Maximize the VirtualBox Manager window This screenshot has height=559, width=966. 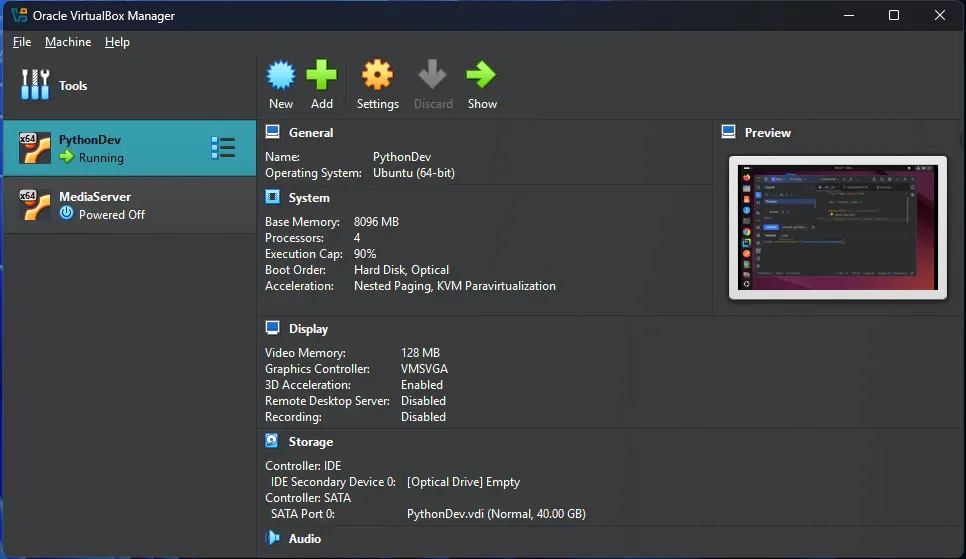click(894, 15)
